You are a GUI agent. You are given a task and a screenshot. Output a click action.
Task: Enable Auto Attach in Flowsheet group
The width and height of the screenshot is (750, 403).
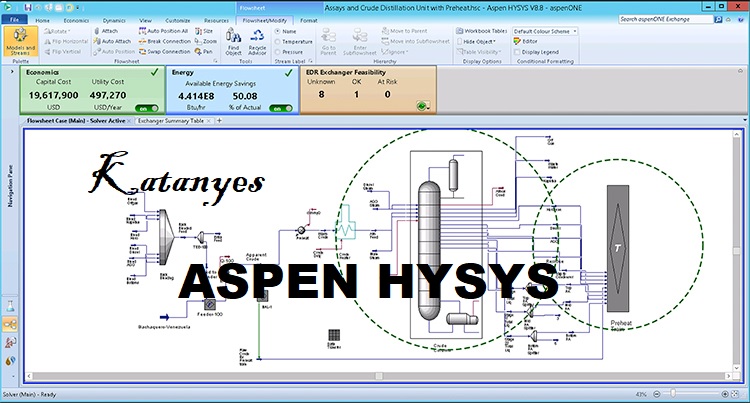[x=112, y=42]
